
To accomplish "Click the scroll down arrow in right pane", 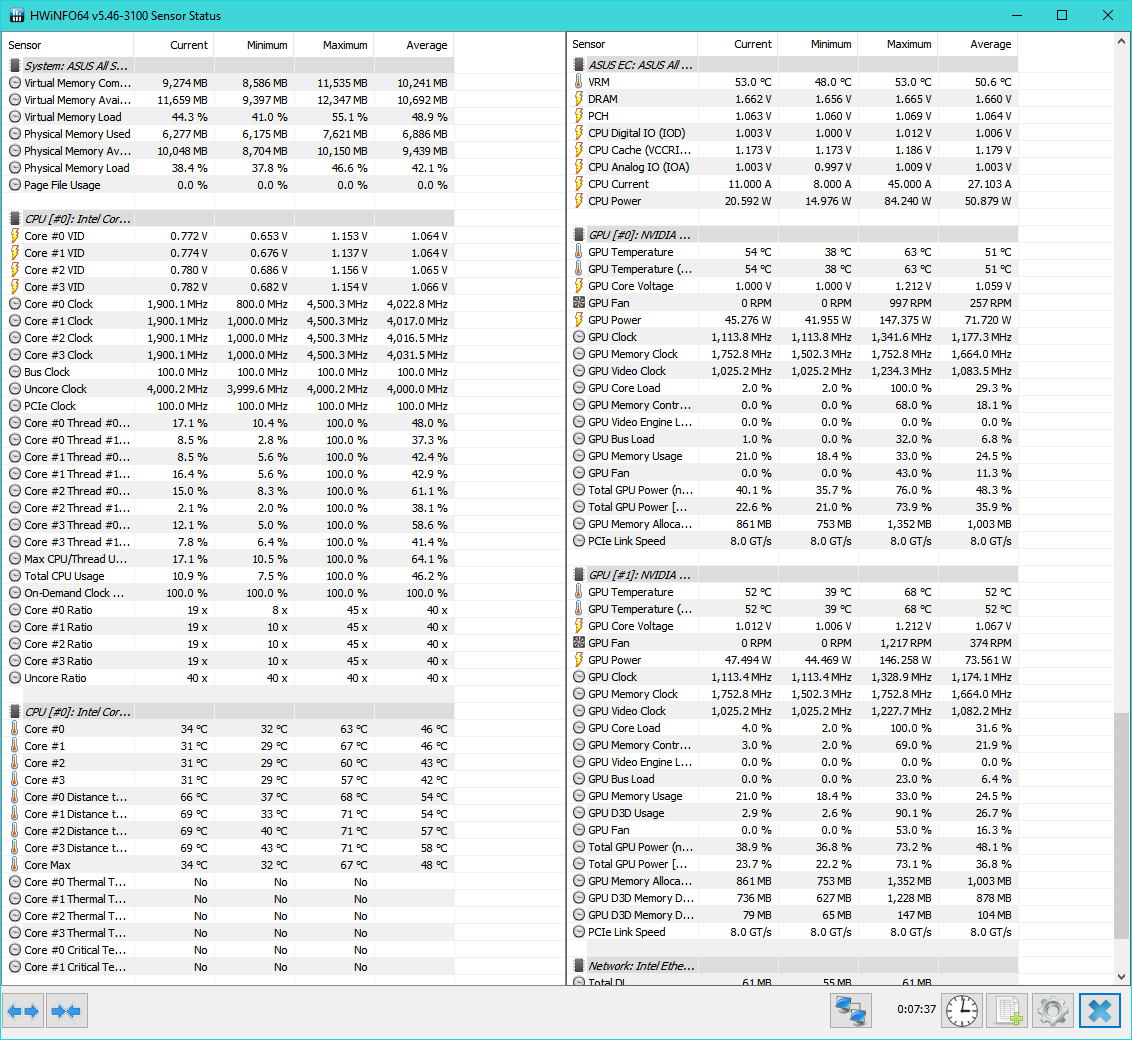I will [x=1121, y=976].
